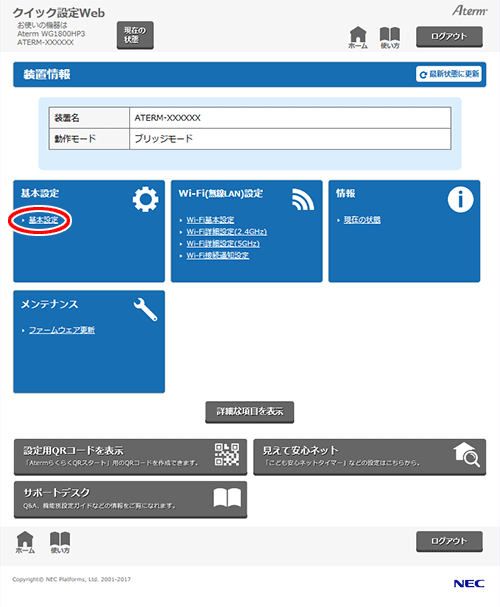This screenshot has width=500, height=607.
Task: Click 詳細な項目を表示 button
Action: coord(250,412)
